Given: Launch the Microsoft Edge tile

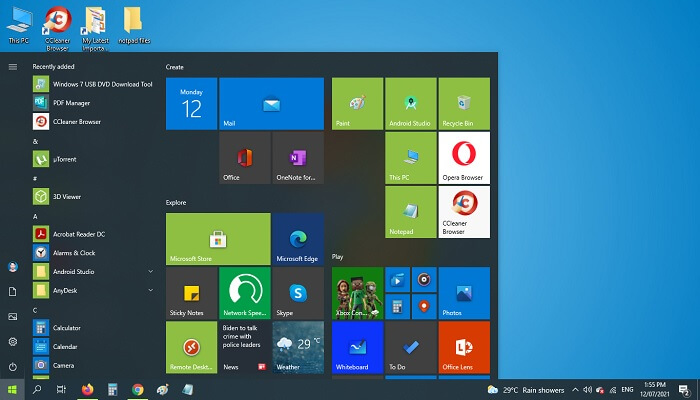Looking at the screenshot, I should (x=298, y=239).
